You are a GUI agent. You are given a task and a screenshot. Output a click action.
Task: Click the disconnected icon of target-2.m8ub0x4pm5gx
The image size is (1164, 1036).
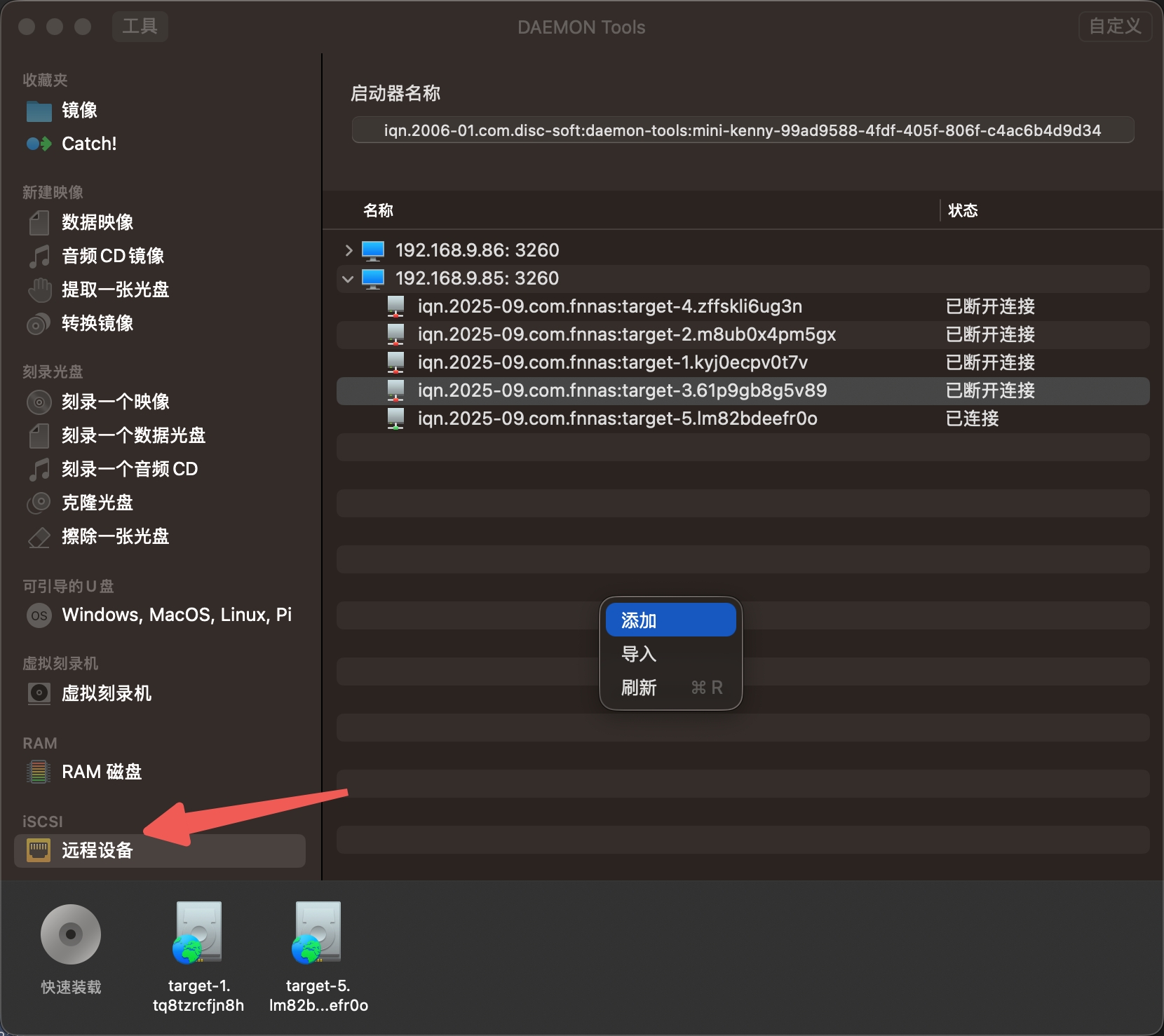pos(396,334)
